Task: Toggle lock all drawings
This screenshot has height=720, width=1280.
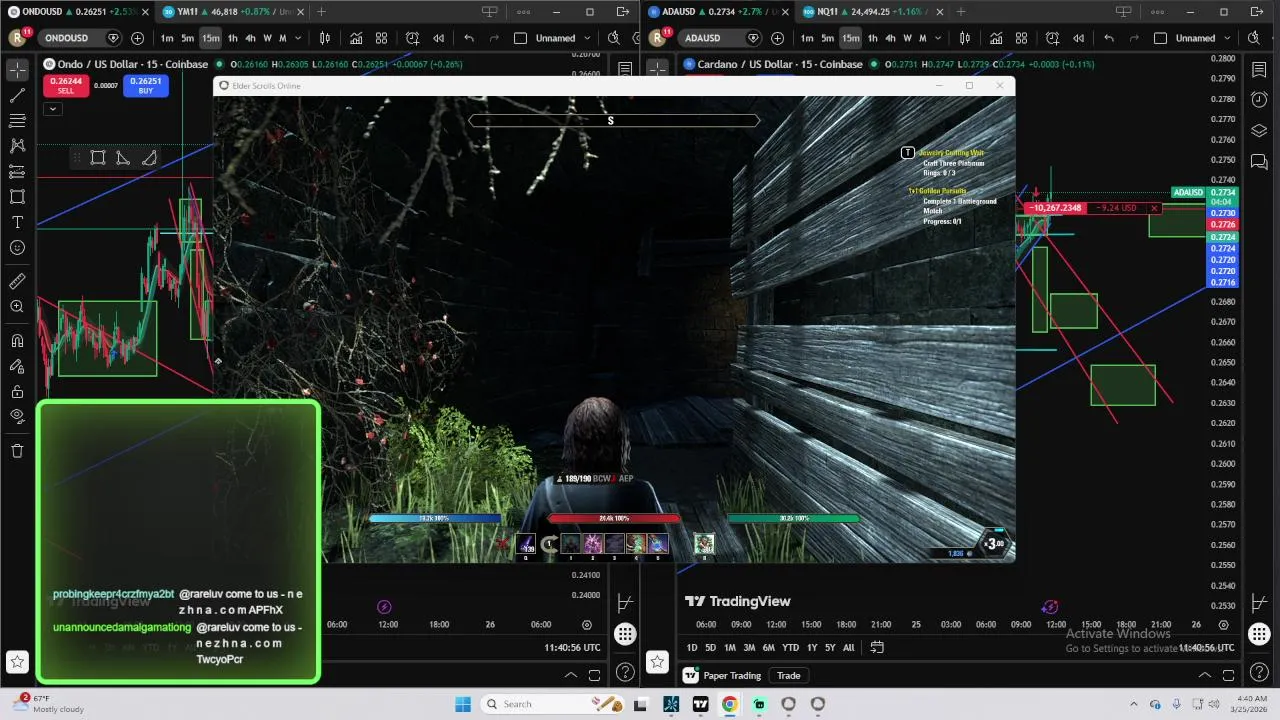Action: tap(17, 391)
